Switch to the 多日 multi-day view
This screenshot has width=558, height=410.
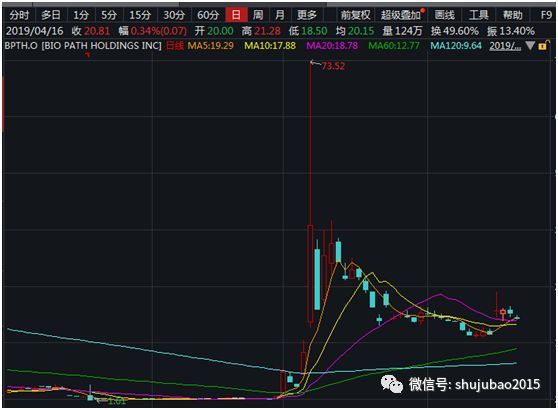[x=51, y=15]
